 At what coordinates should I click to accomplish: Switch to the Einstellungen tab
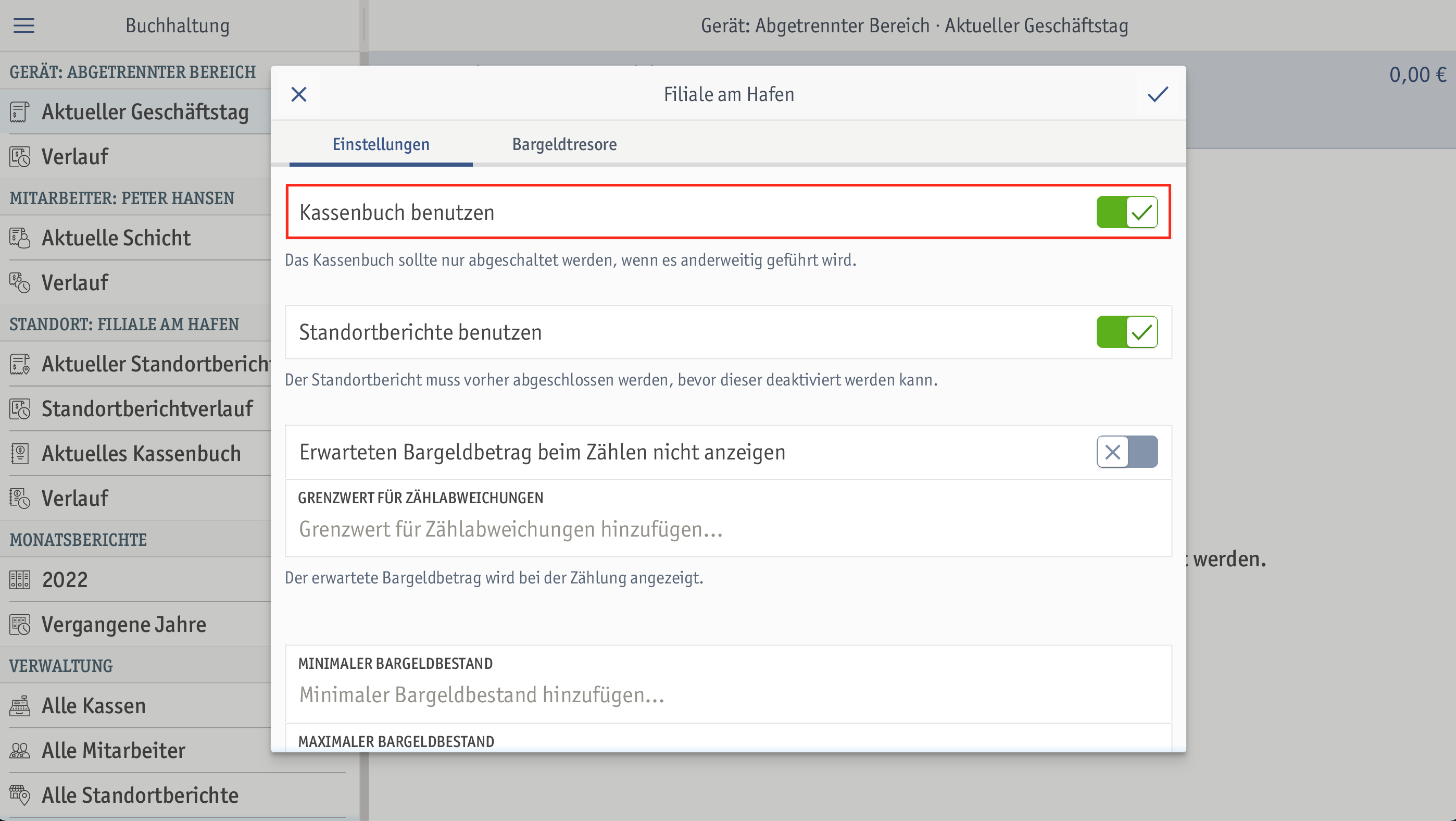pyautogui.click(x=381, y=144)
